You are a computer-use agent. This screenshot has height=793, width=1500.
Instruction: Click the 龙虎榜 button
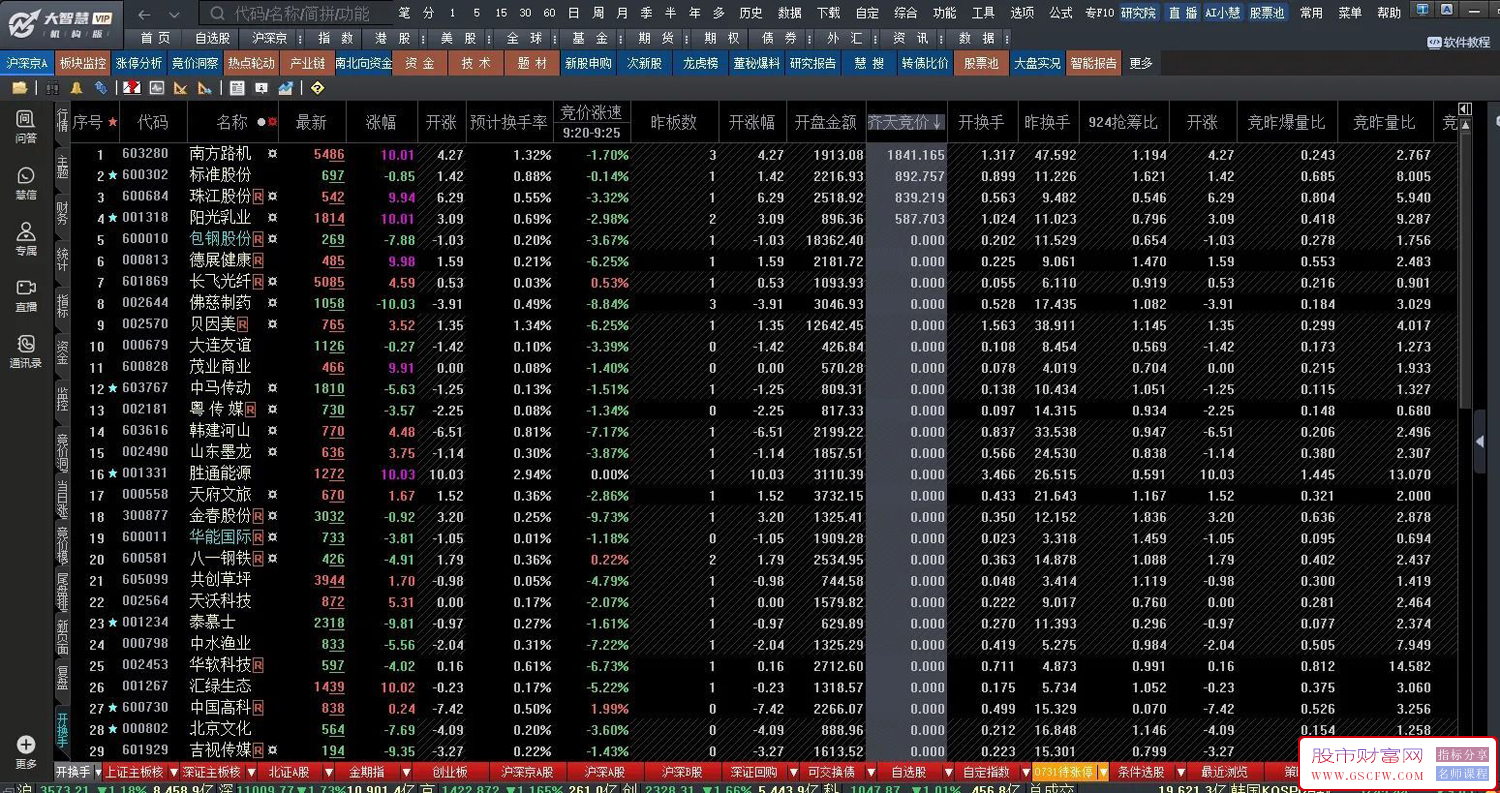(x=700, y=62)
